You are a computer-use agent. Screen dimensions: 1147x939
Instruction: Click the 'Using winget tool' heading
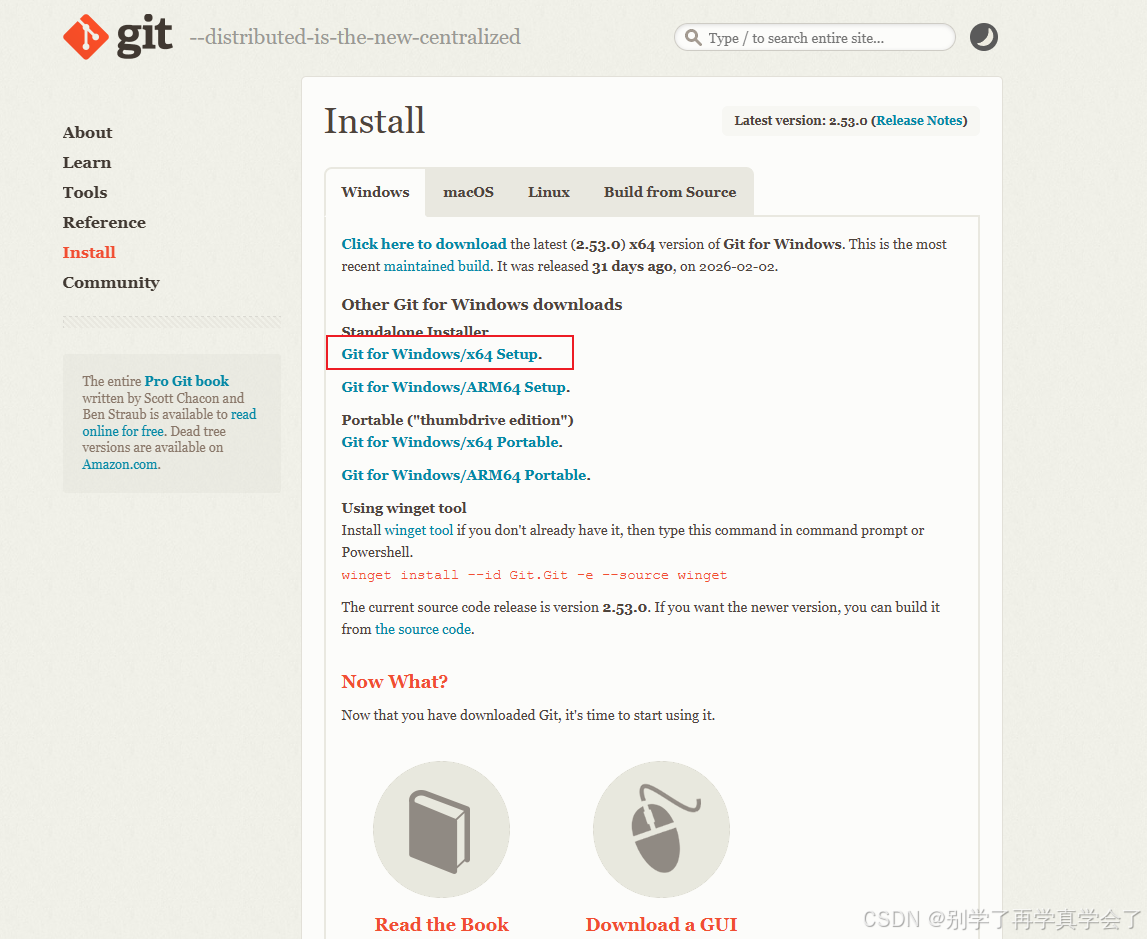(404, 508)
